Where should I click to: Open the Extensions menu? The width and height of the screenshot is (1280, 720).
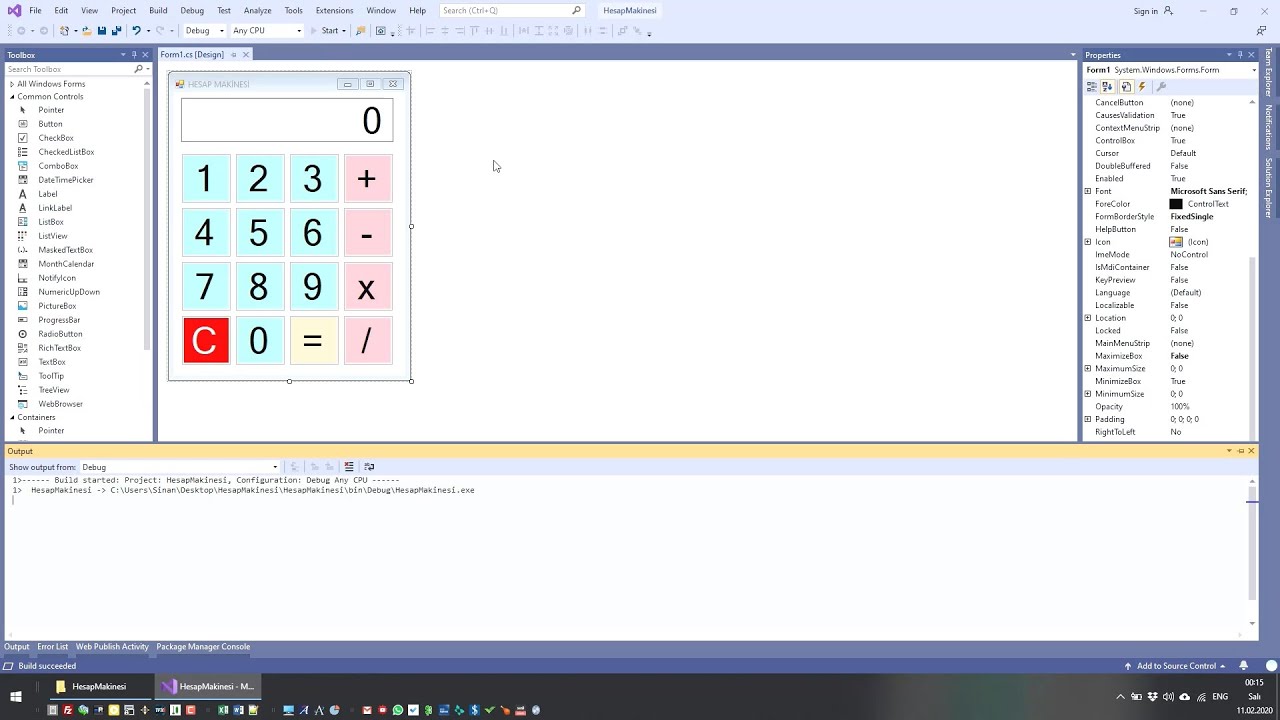pos(334,11)
